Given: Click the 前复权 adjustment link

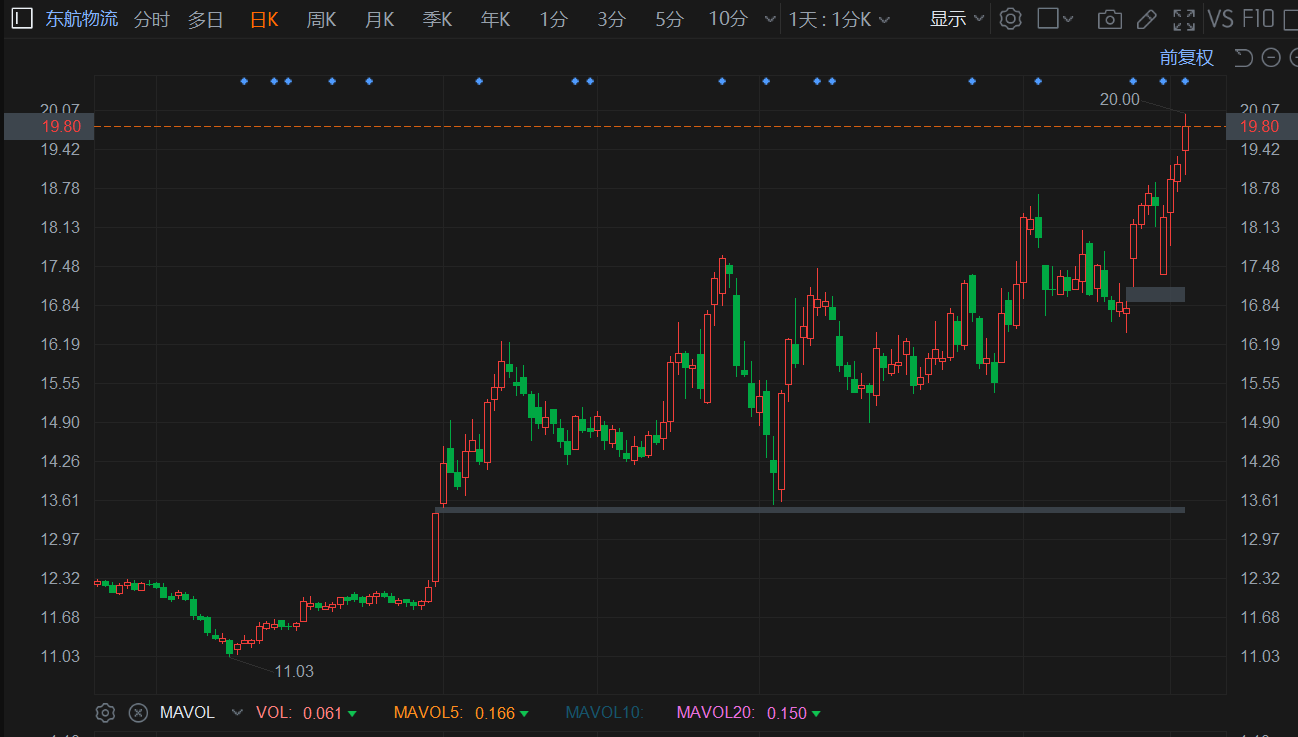Looking at the screenshot, I should click(1186, 58).
